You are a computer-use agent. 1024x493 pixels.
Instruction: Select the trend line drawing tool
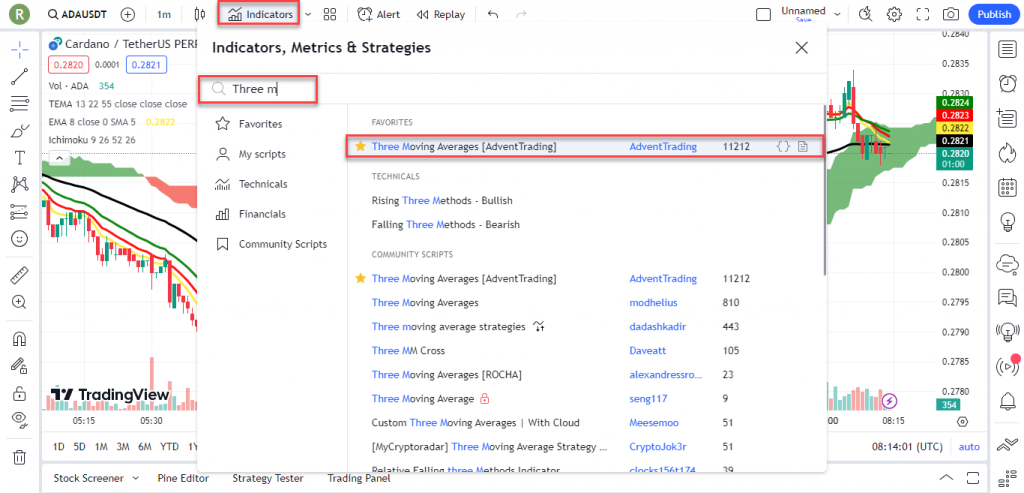point(20,76)
